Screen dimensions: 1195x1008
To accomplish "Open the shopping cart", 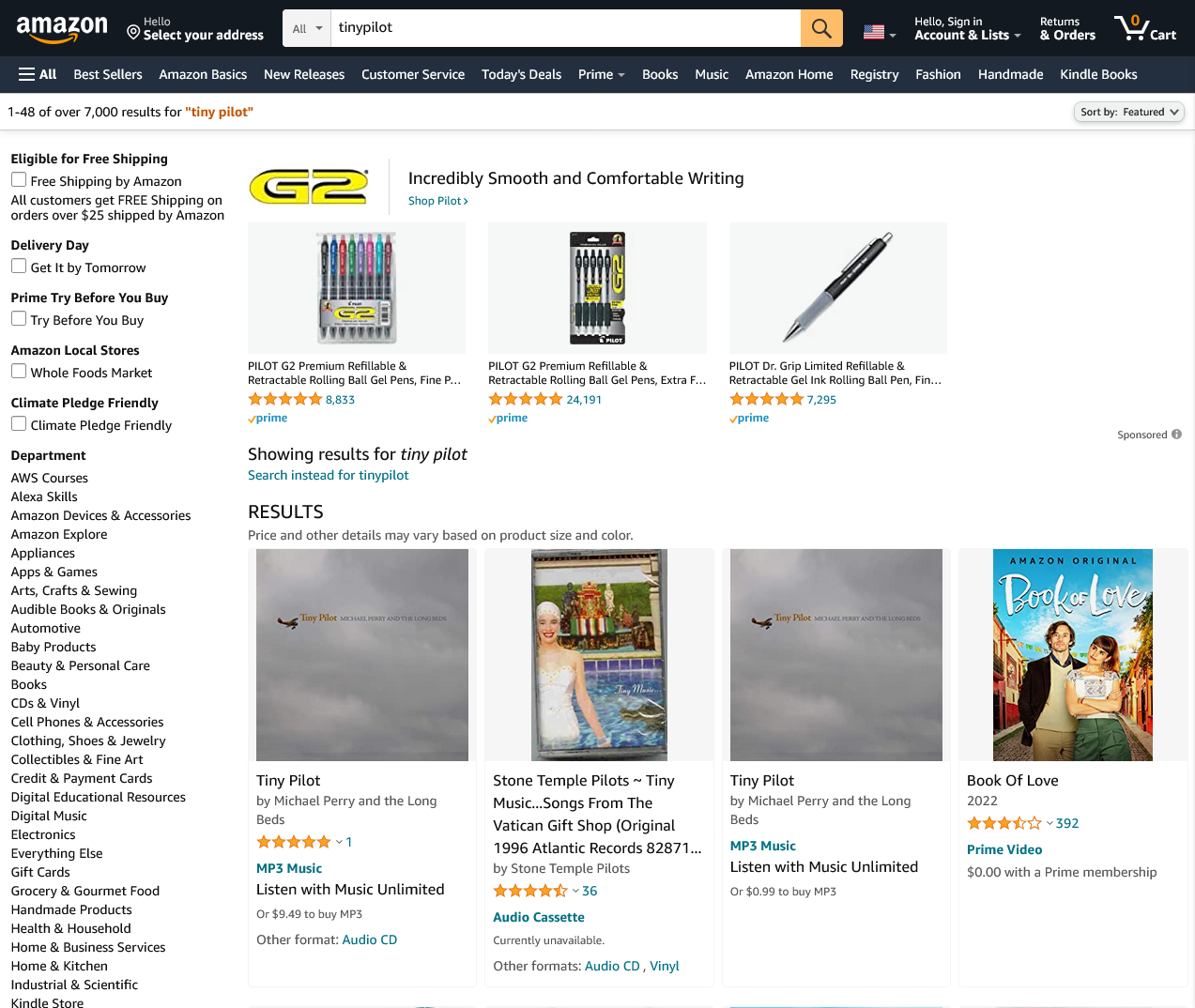I will pyautogui.click(x=1144, y=28).
